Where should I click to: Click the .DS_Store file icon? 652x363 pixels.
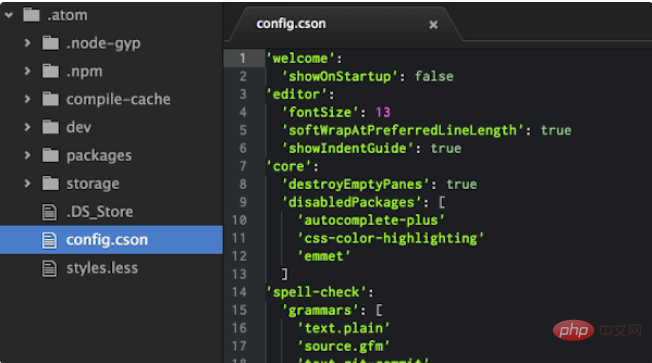[49, 212]
